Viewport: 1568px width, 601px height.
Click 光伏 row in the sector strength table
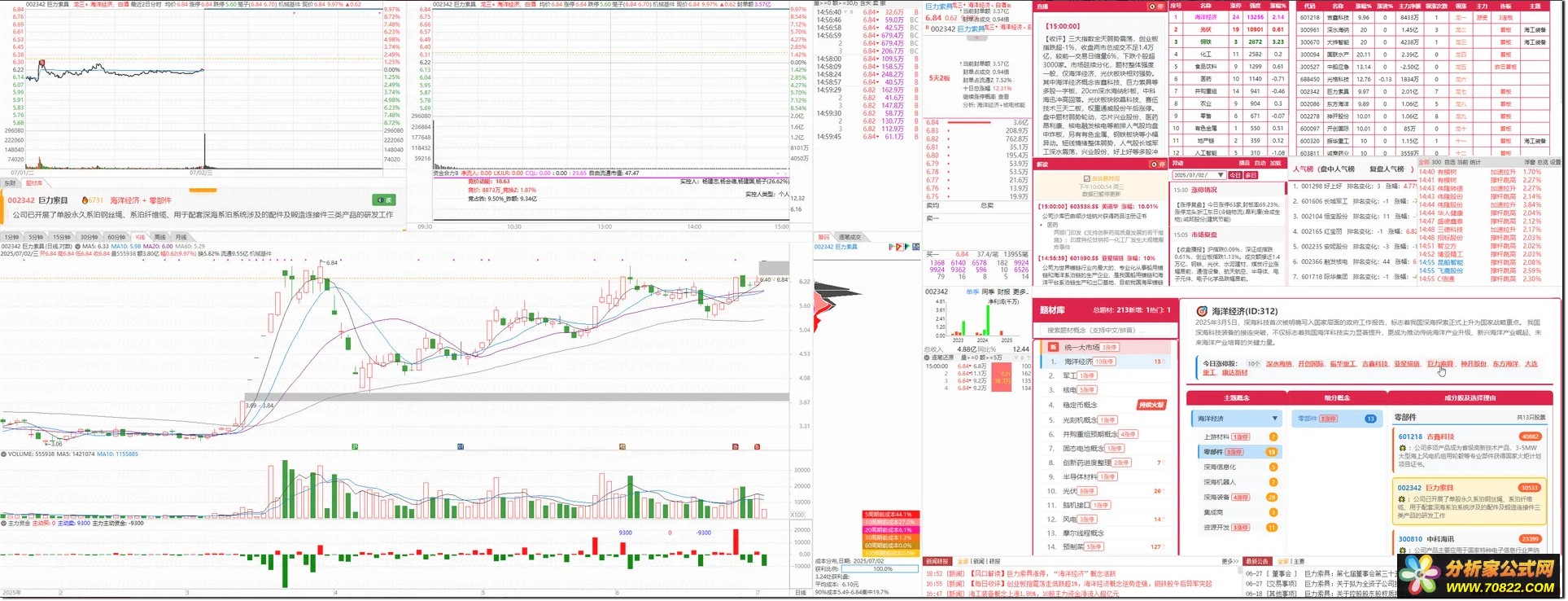coord(1229,29)
